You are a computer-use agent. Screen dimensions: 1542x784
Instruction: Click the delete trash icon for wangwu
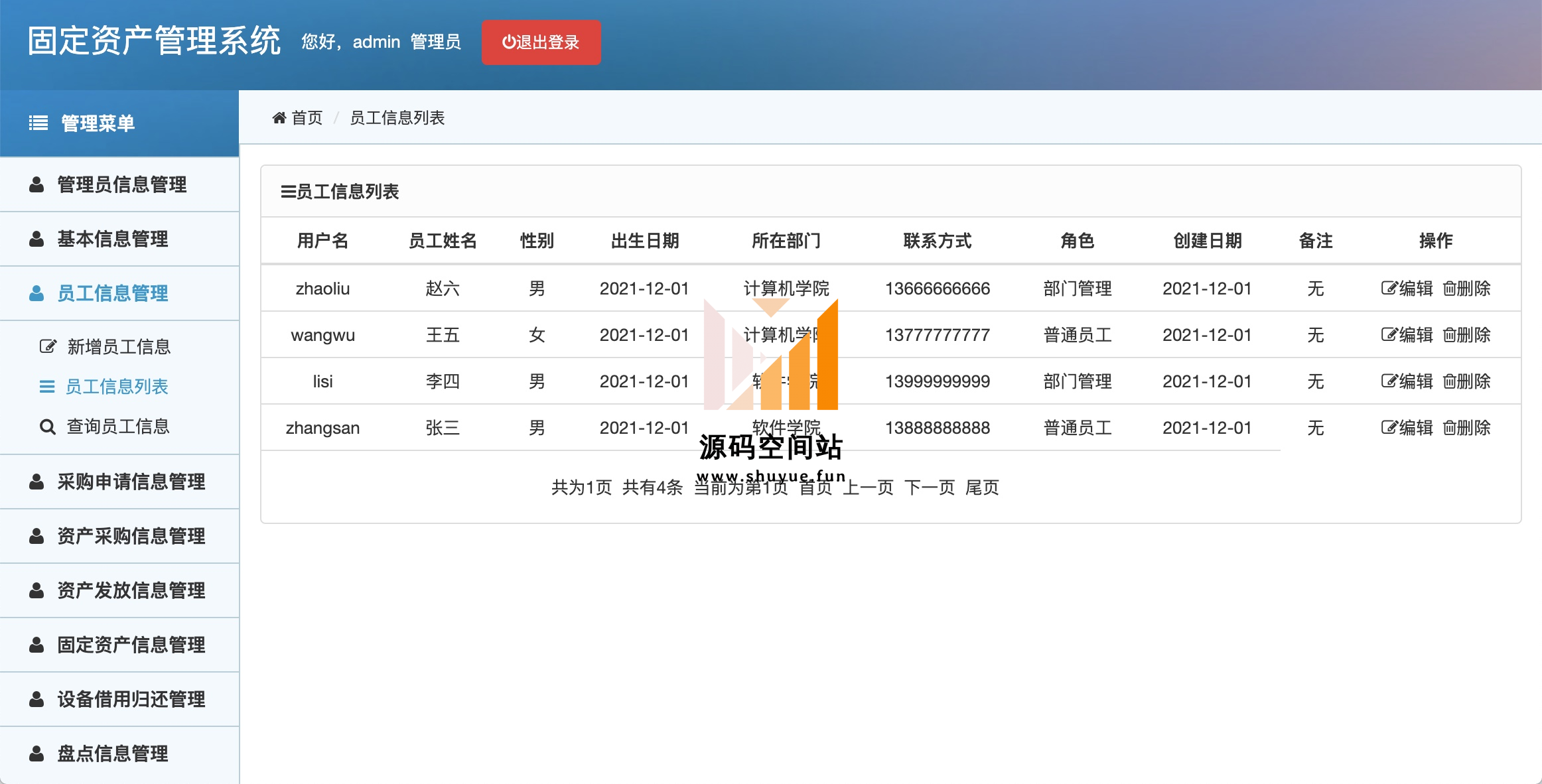coord(1450,335)
